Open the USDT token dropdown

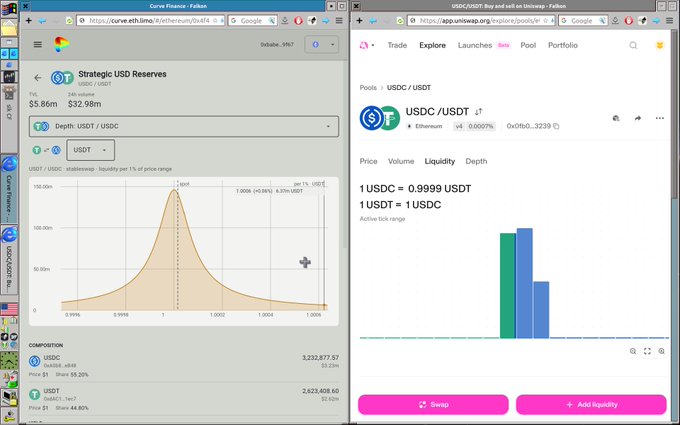(x=91, y=150)
